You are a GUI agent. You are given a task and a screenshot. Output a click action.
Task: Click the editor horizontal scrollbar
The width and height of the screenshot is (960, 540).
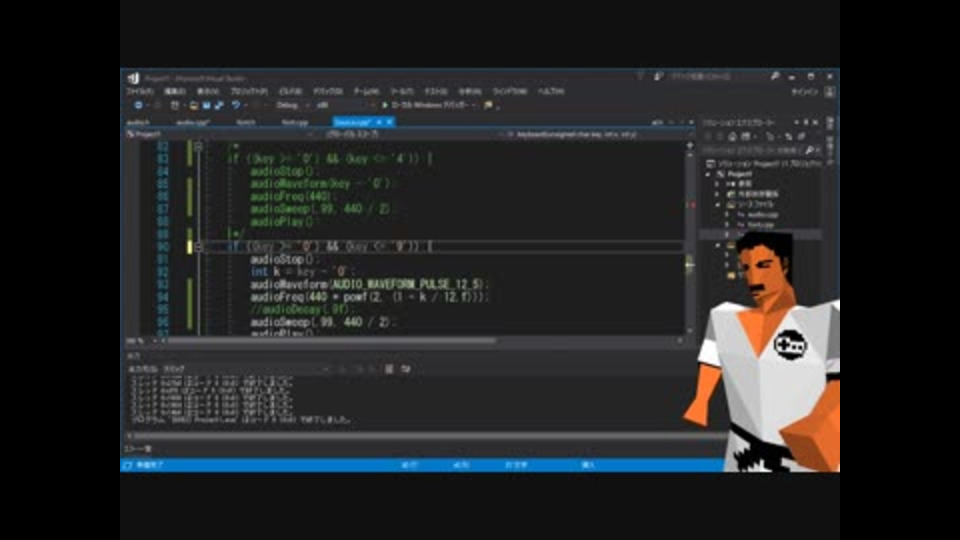pyautogui.click(x=331, y=340)
